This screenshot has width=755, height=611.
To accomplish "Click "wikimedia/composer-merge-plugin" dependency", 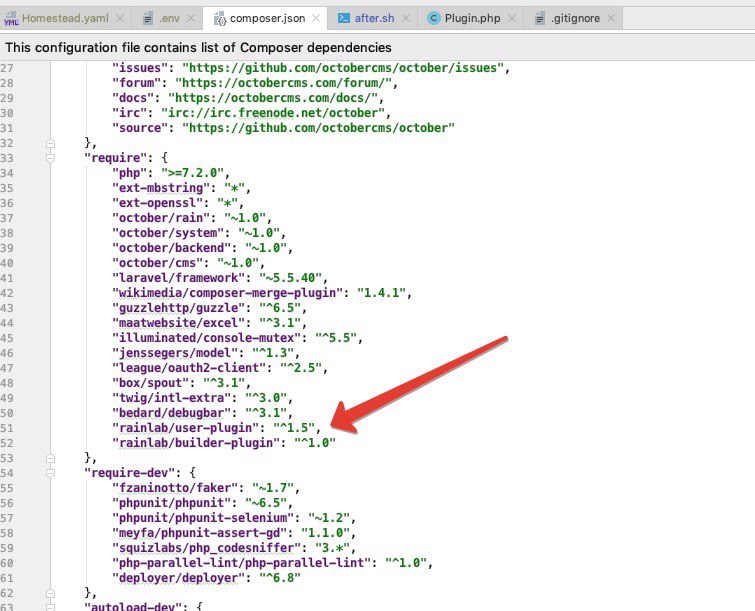I will click(x=227, y=293).
